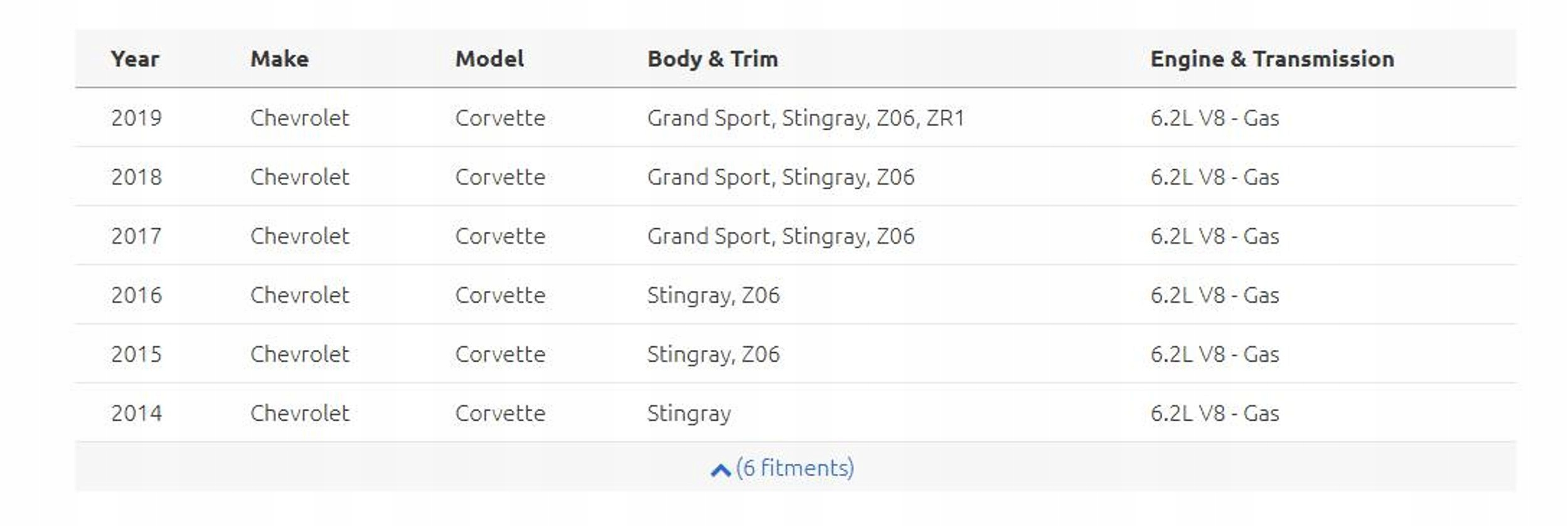Click the Make column header

279,59
